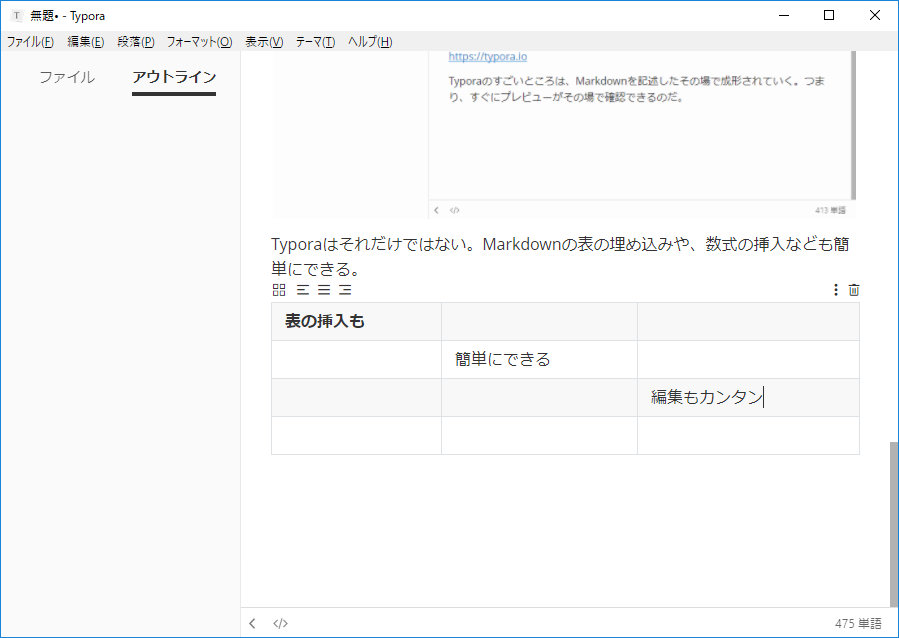Viewport: 899px width, 638px height.
Task: Open the テーマ(T) menu
Action: (x=315, y=42)
